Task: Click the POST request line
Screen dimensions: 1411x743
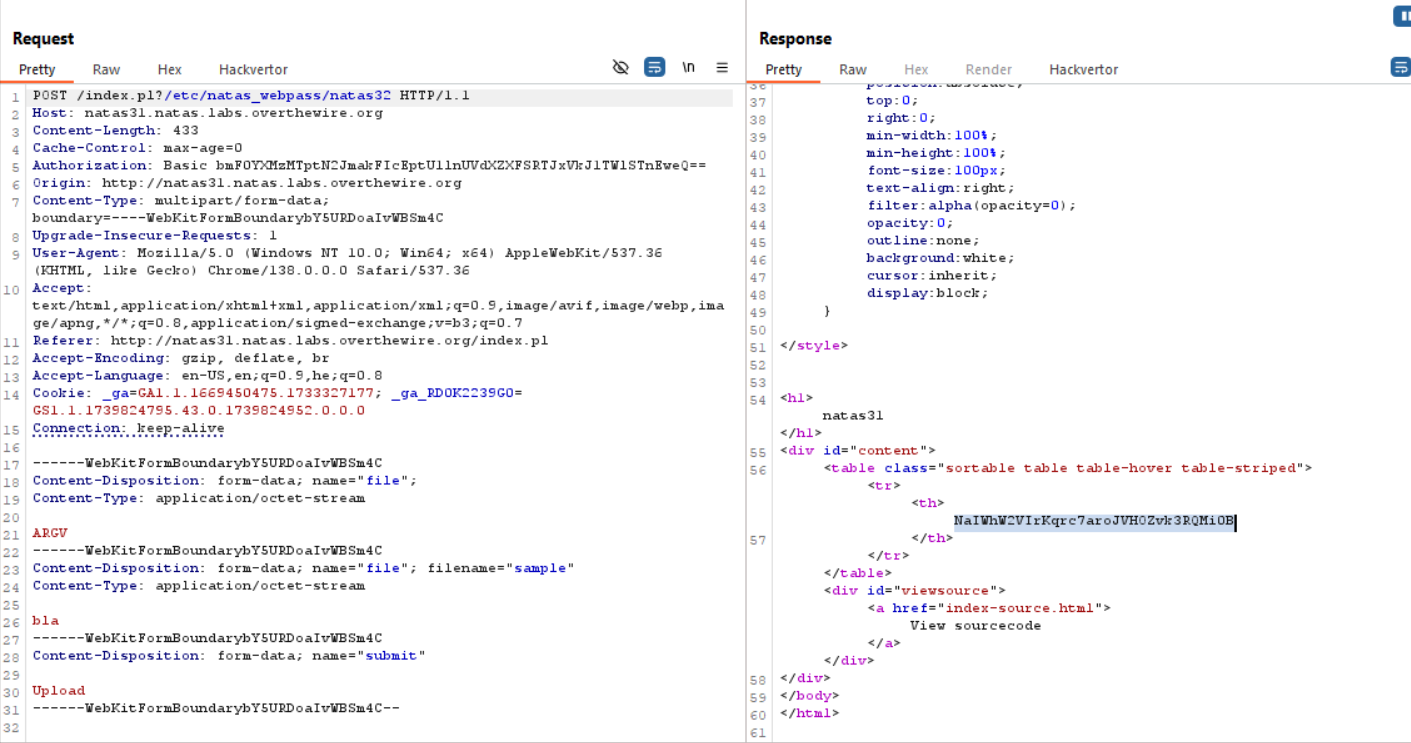Action: coord(251,96)
